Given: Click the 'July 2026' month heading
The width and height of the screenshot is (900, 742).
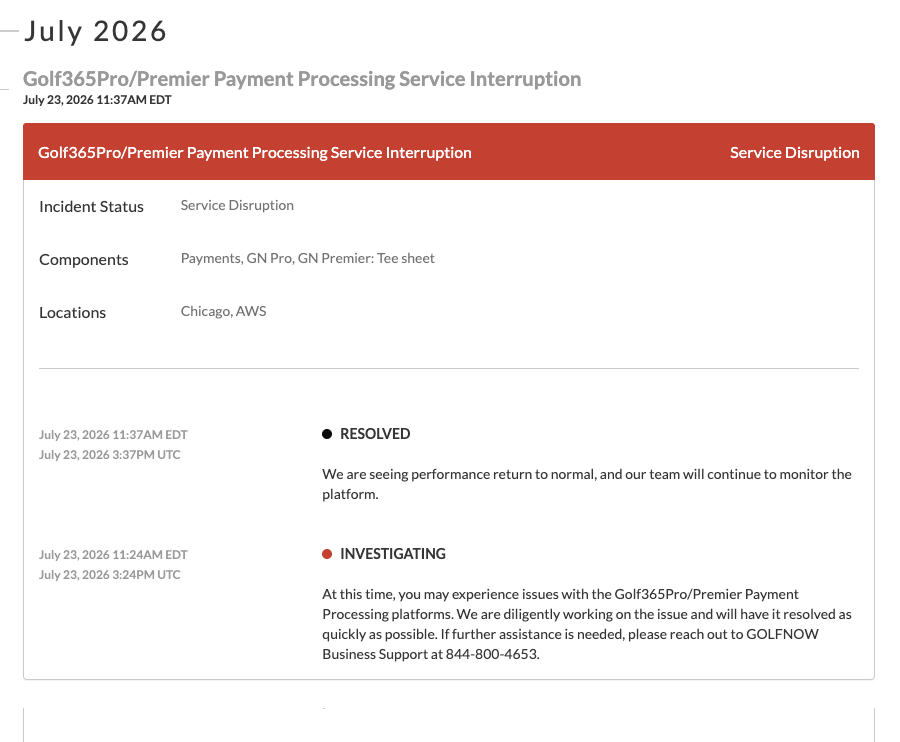Looking at the screenshot, I should (x=95, y=31).
